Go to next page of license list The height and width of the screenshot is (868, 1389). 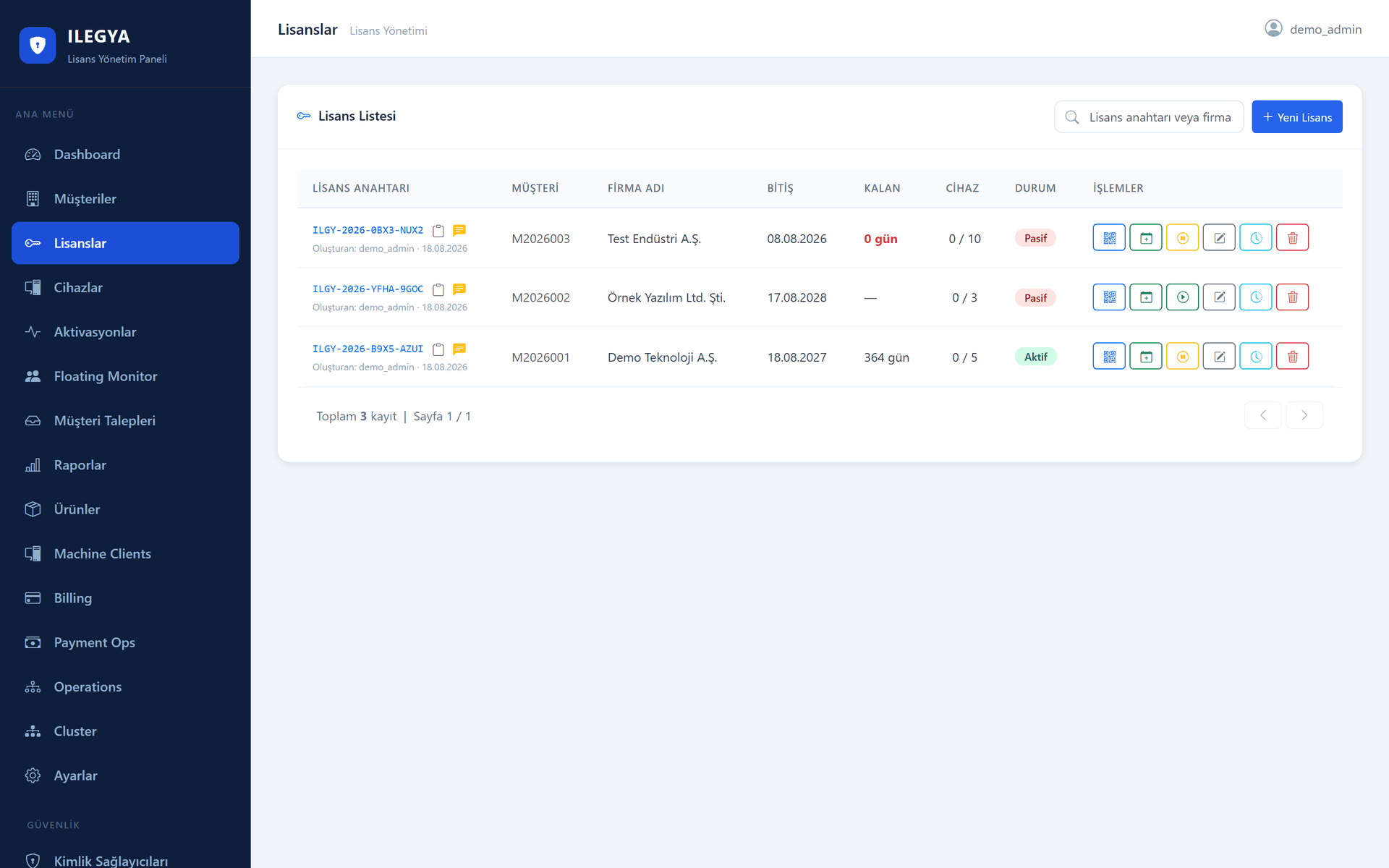[x=1304, y=415]
